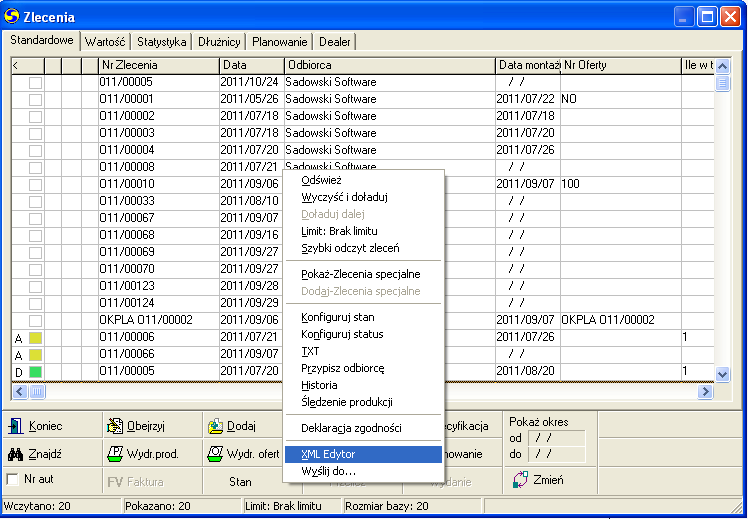Toggle the Nr aut checkbox
The width and height of the screenshot is (748, 519).
tap(12, 479)
